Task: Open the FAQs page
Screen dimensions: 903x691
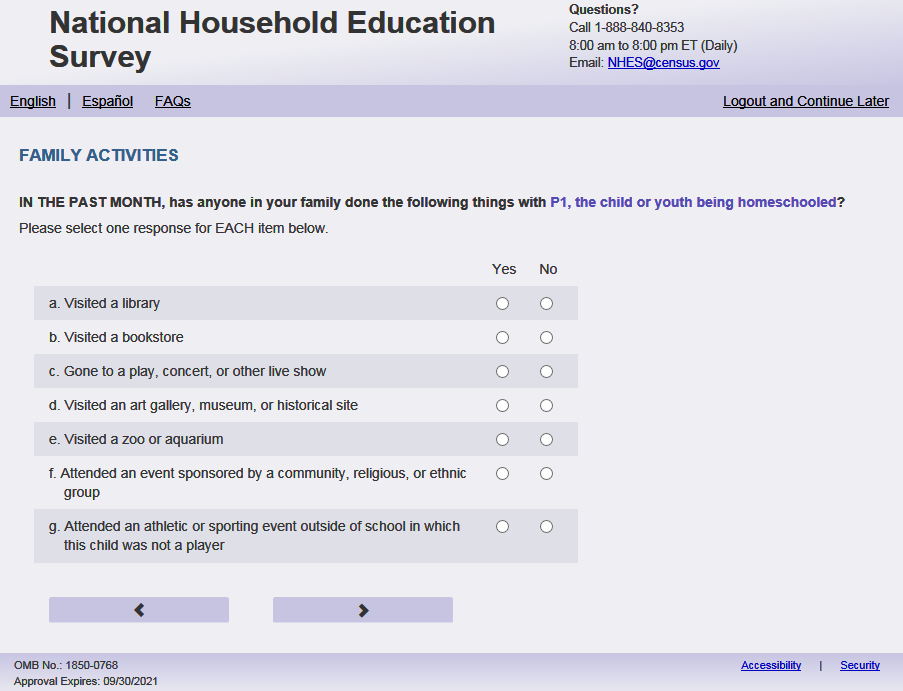Action: pos(172,101)
